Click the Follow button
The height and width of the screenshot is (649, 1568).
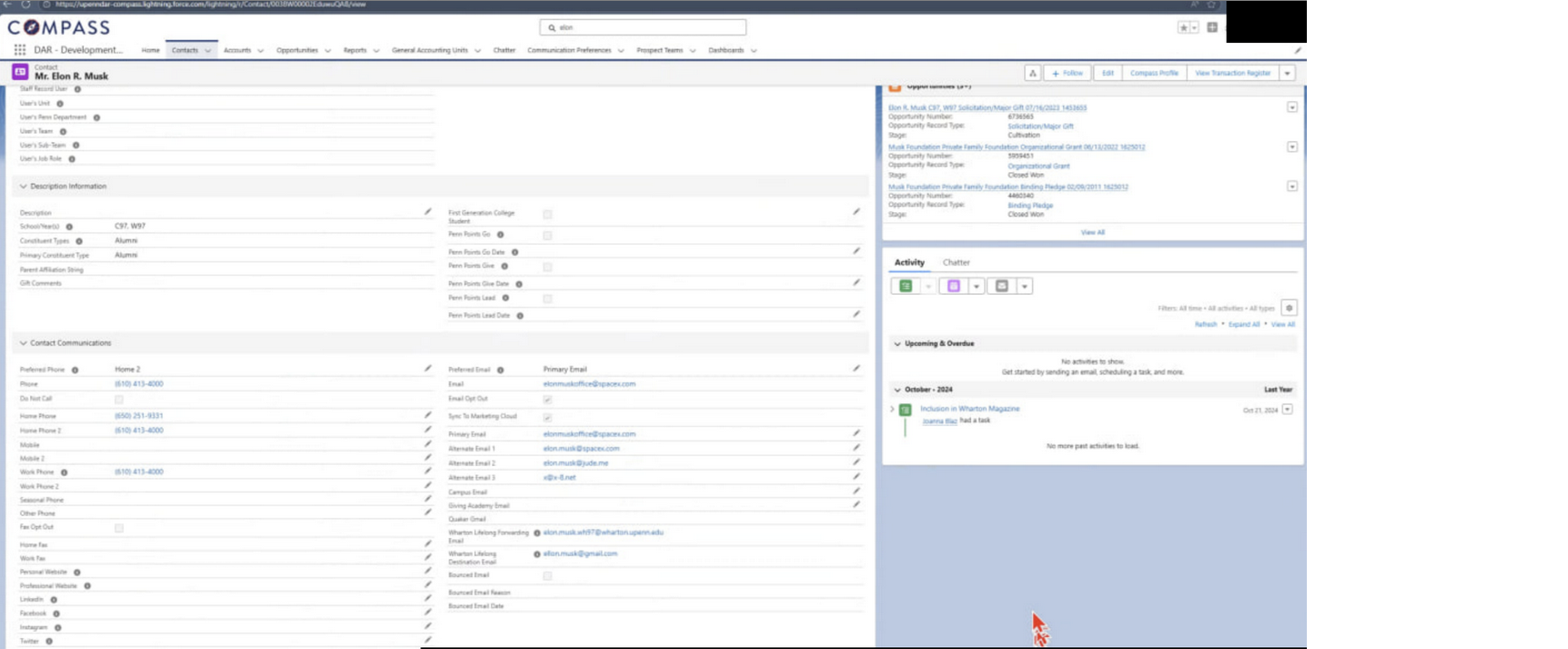click(x=1067, y=73)
